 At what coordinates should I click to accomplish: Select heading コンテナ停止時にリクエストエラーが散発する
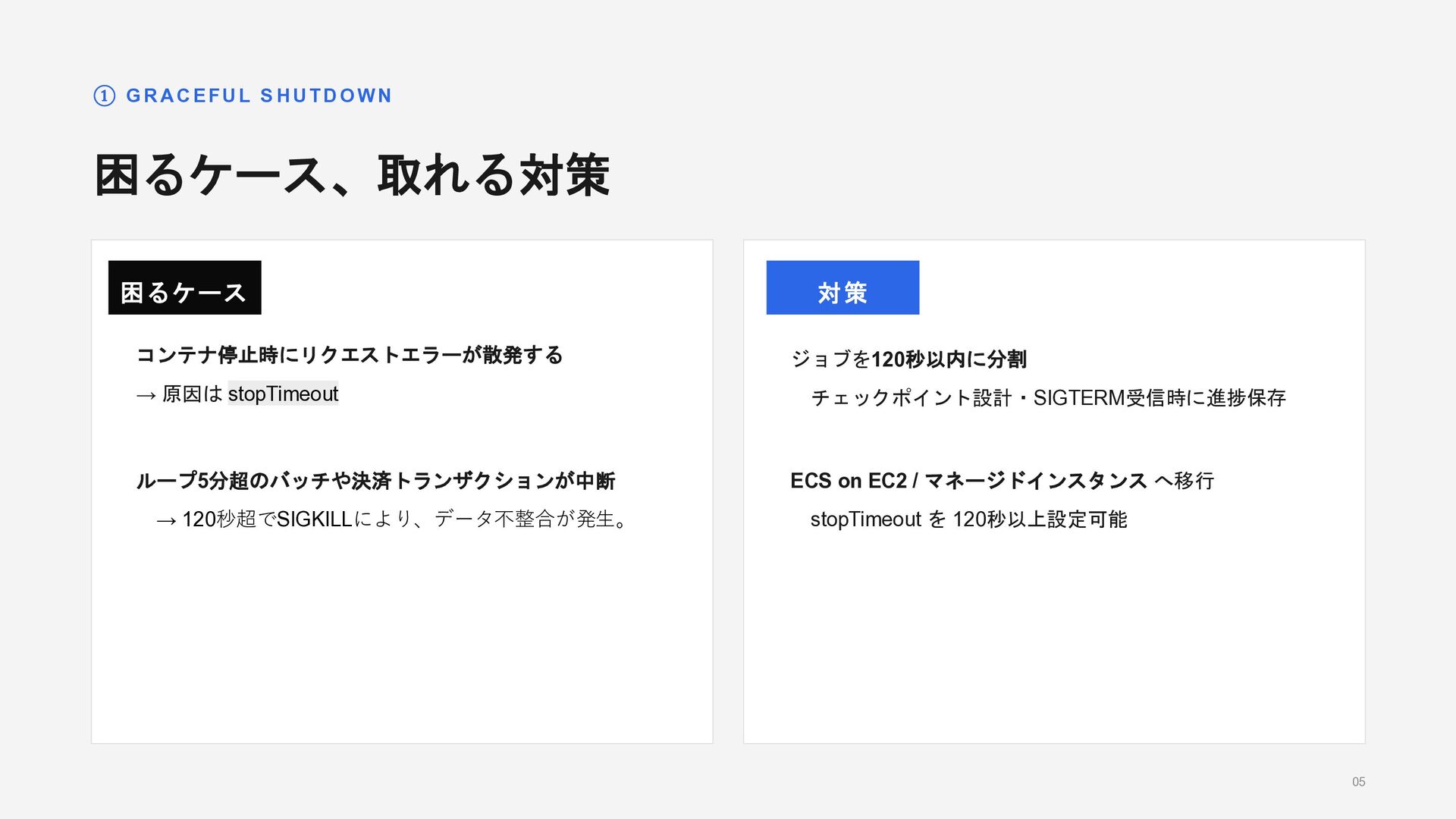pos(349,355)
